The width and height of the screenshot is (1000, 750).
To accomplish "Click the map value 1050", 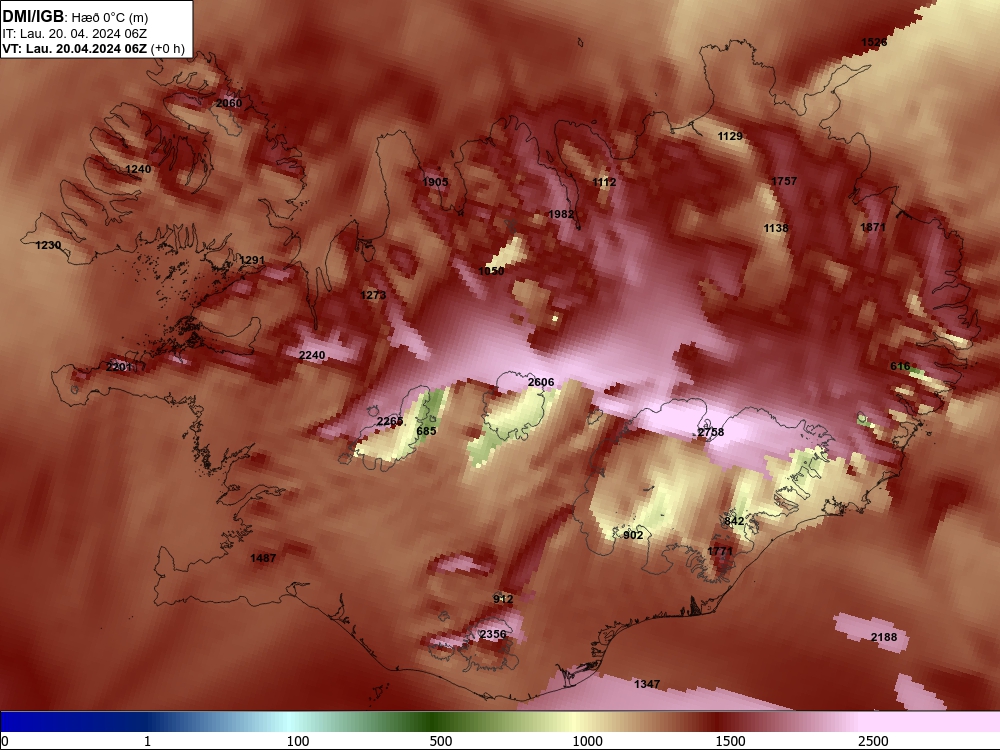I will coord(491,271).
